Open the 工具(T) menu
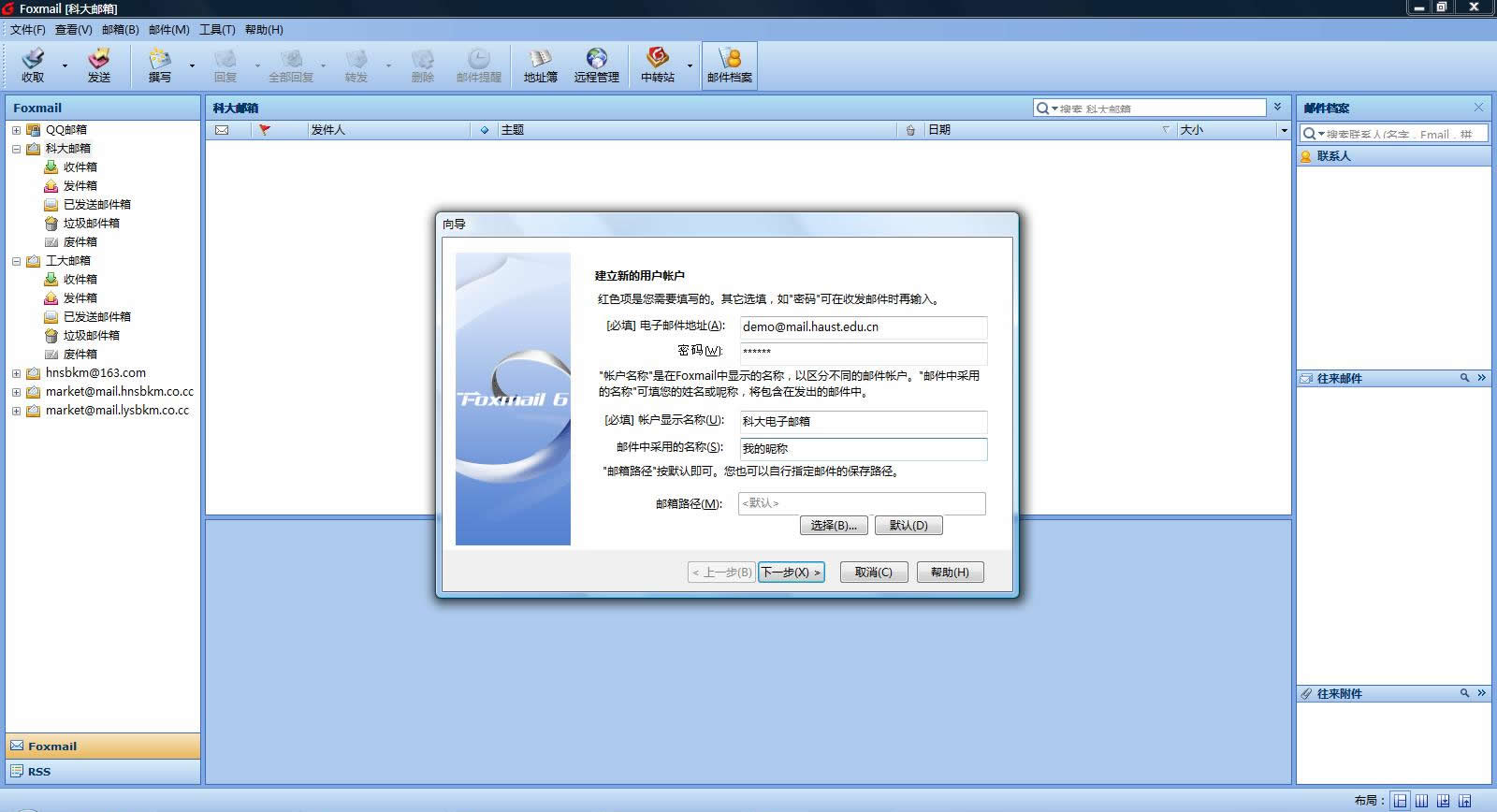 pyautogui.click(x=217, y=30)
